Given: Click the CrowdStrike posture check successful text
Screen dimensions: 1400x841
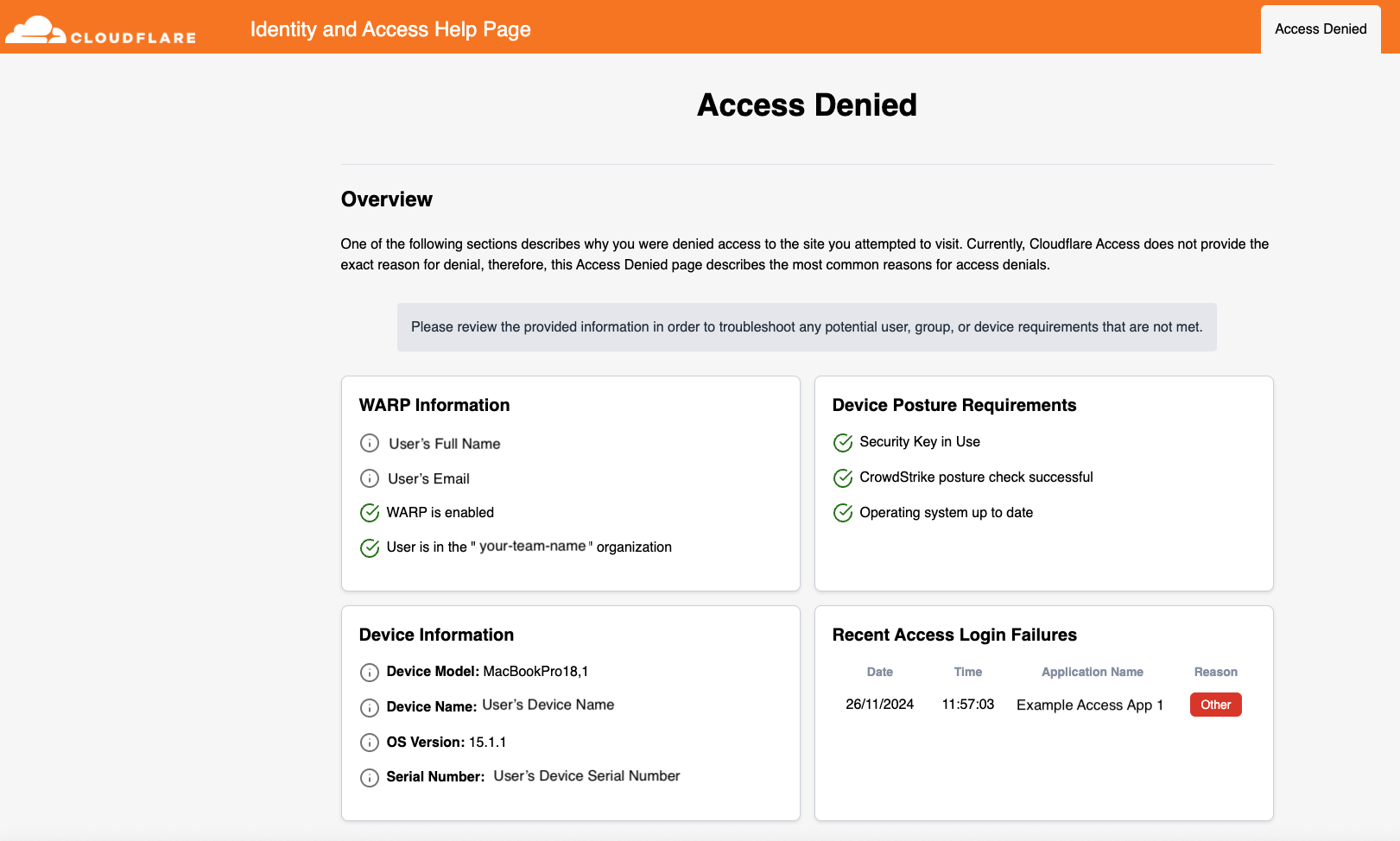Looking at the screenshot, I should point(976,477).
